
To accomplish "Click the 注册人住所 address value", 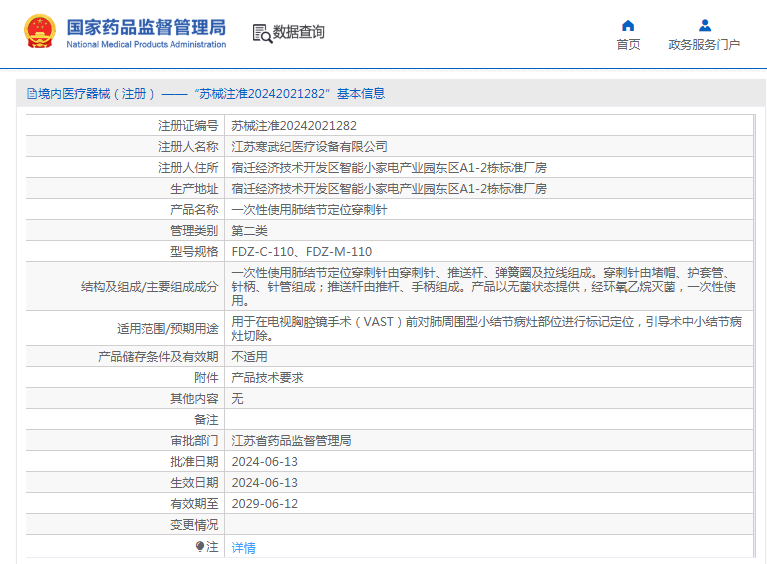I will (389, 168).
